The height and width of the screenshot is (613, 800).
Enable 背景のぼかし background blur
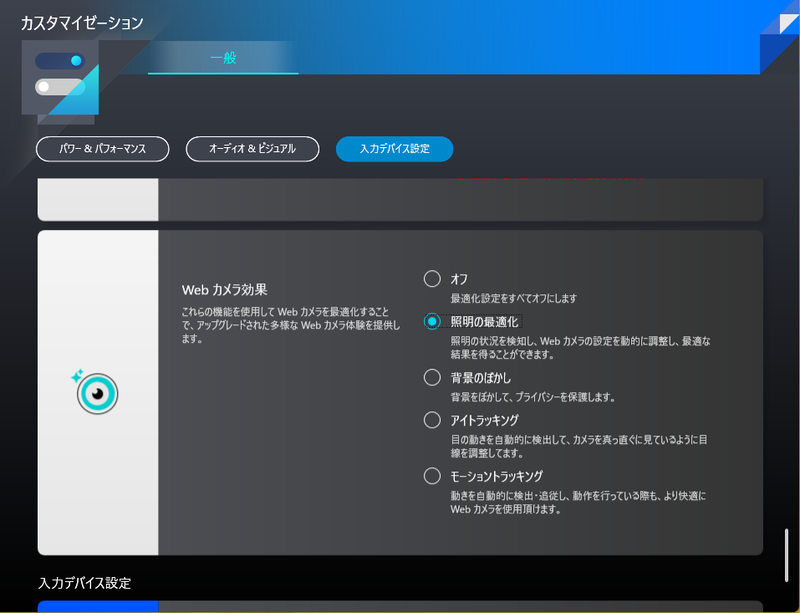(432, 377)
